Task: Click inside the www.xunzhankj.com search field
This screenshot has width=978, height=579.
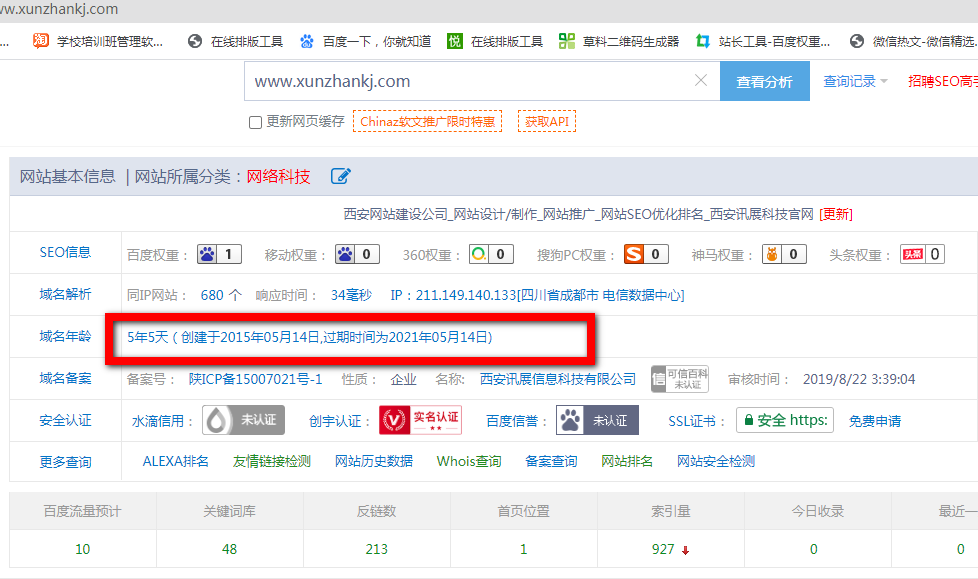Action: (x=450, y=81)
